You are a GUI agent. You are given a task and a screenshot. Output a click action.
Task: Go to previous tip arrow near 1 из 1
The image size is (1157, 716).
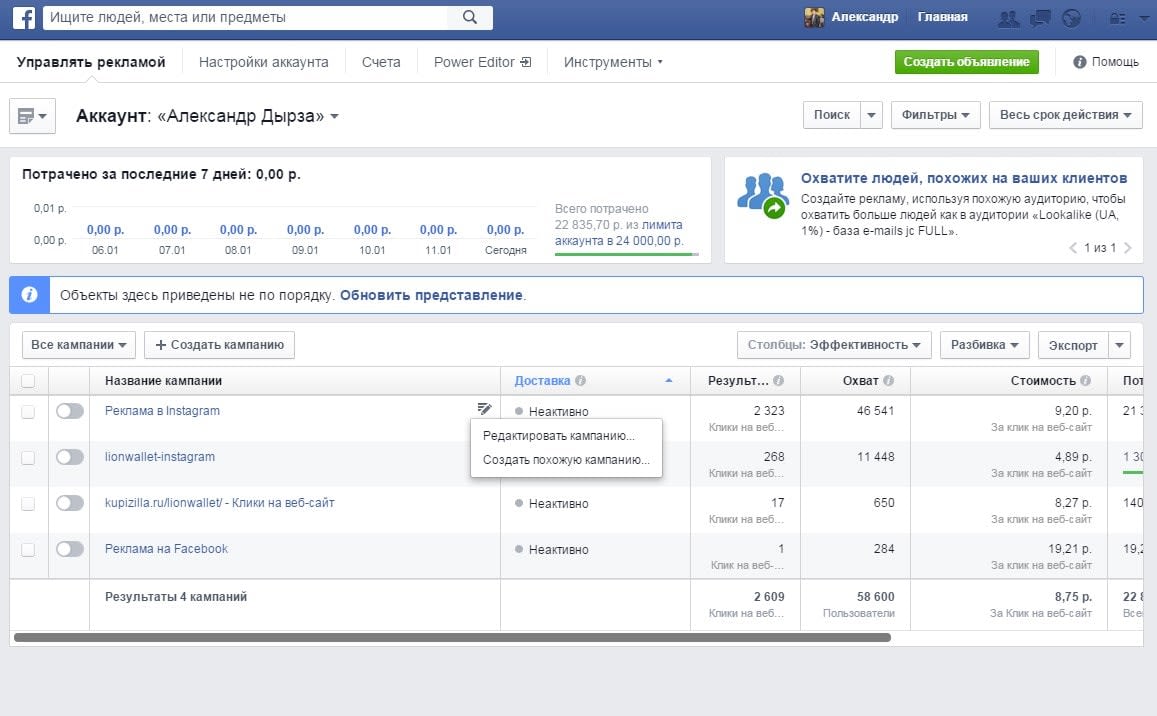coord(1073,248)
